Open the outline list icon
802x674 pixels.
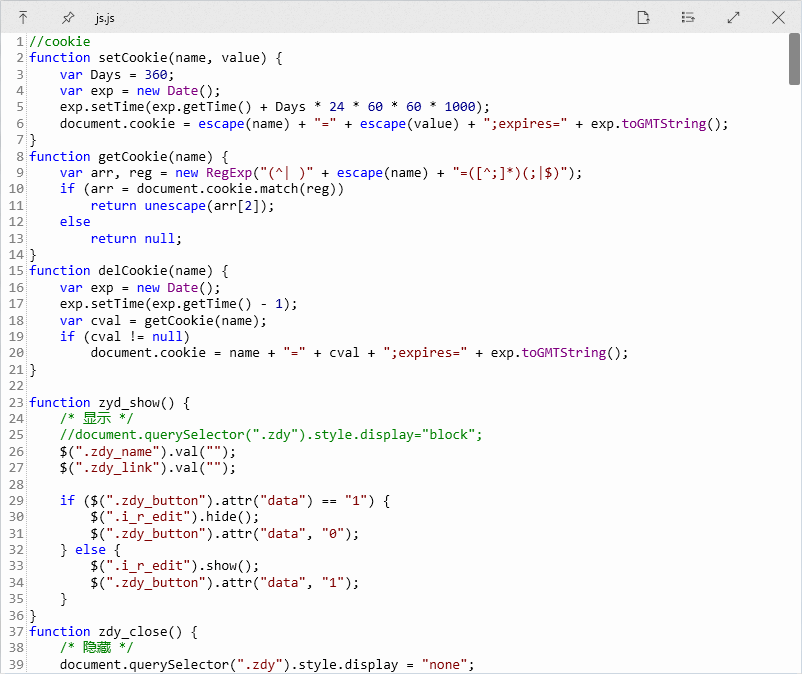coord(688,18)
